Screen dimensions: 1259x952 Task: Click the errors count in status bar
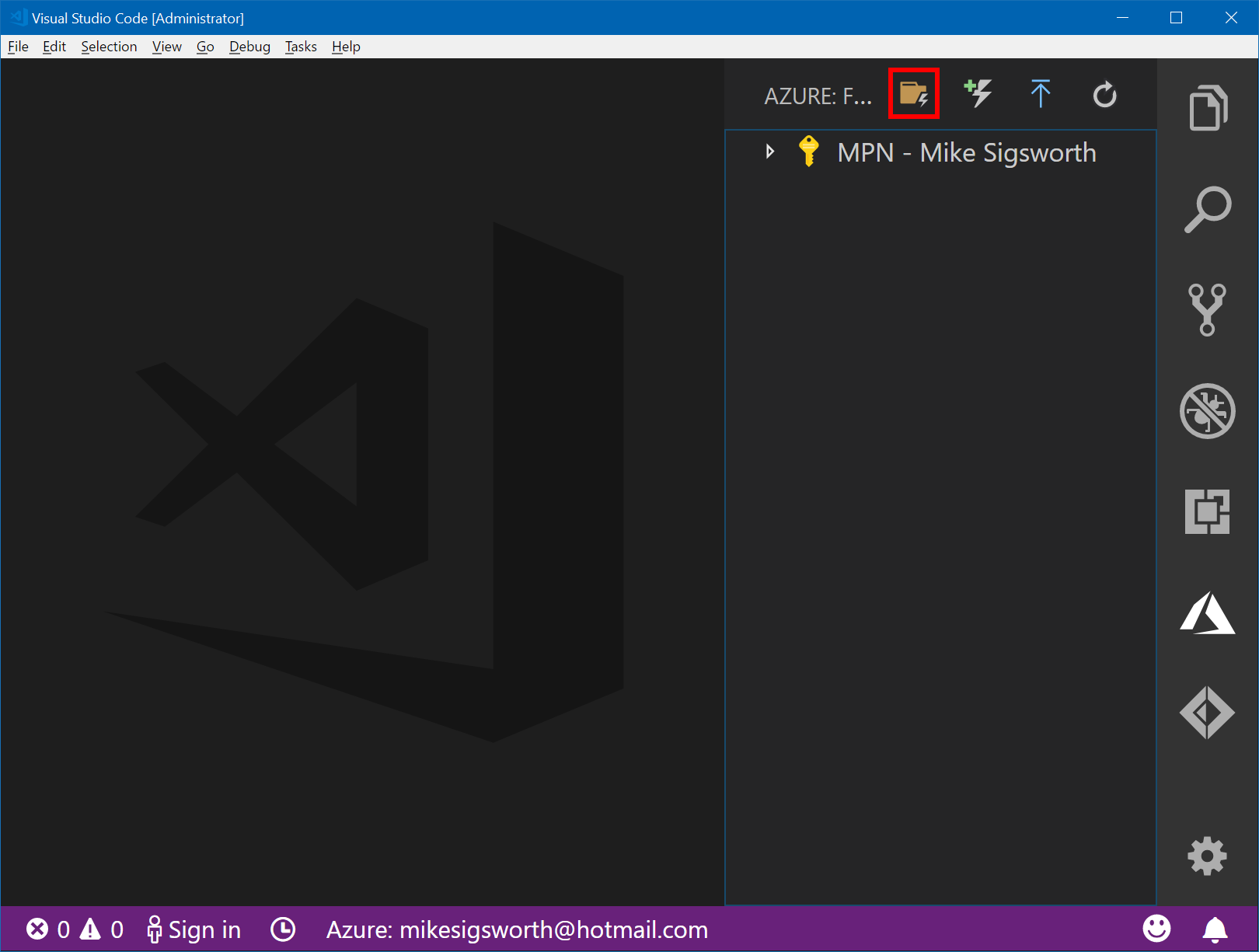pos(48,929)
